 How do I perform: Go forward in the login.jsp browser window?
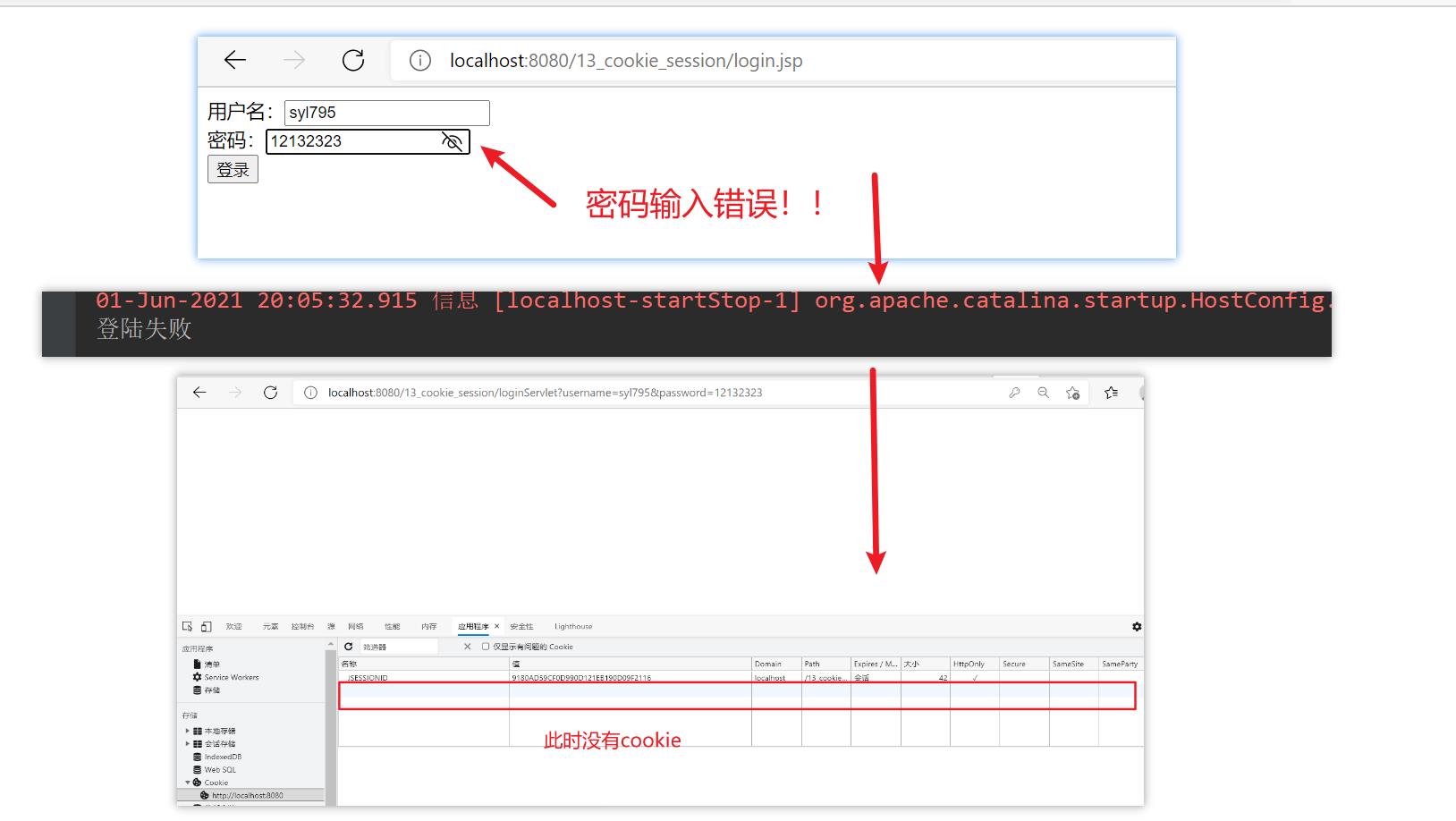[294, 60]
